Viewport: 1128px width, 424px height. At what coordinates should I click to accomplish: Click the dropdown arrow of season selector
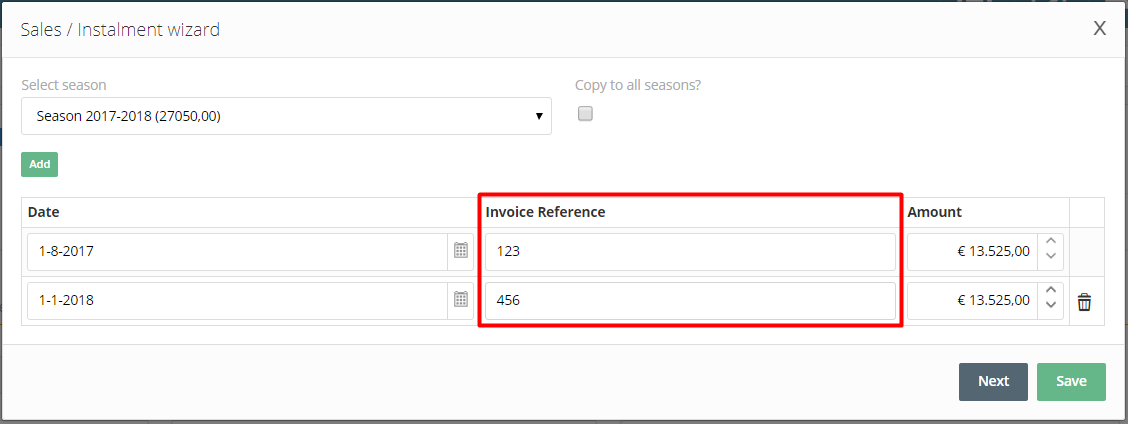coord(540,116)
